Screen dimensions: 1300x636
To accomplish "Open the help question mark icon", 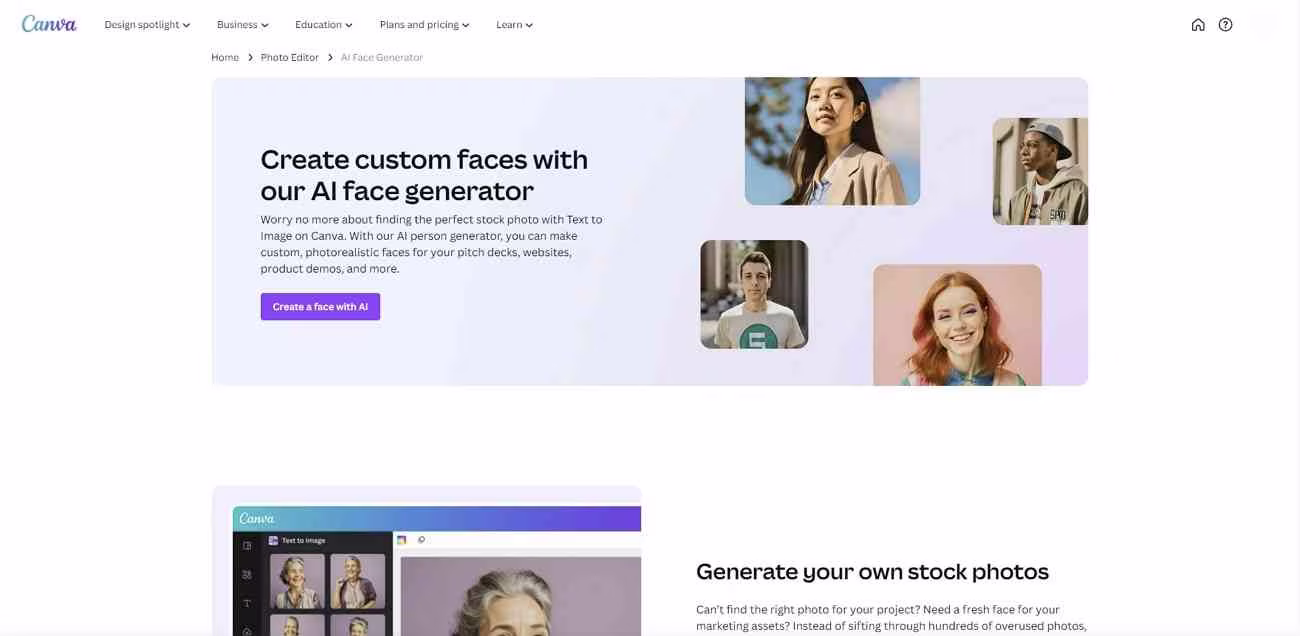I will pyautogui.click(x=1225, y=25).
